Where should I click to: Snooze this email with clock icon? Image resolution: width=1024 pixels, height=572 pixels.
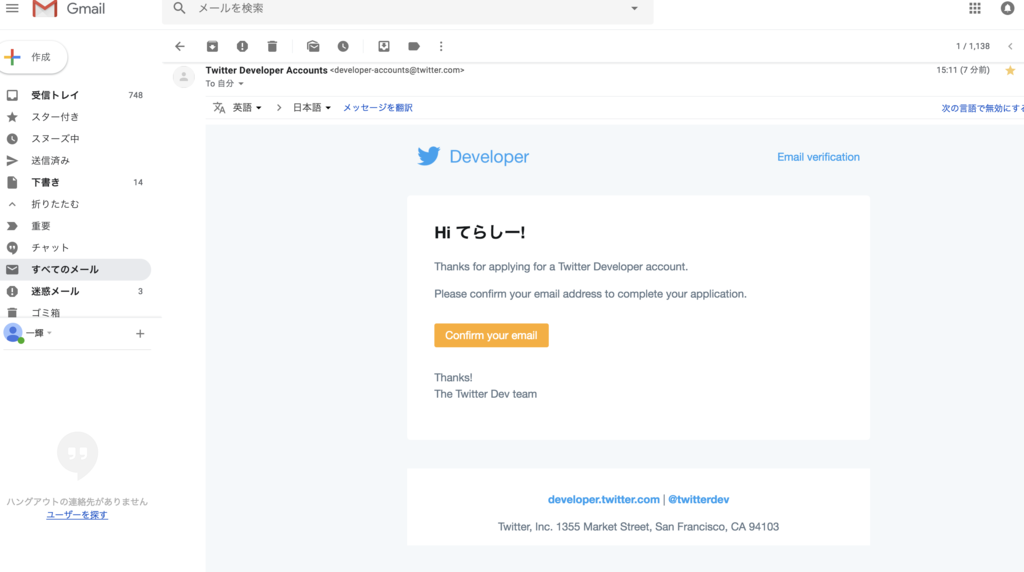(343, 46)
